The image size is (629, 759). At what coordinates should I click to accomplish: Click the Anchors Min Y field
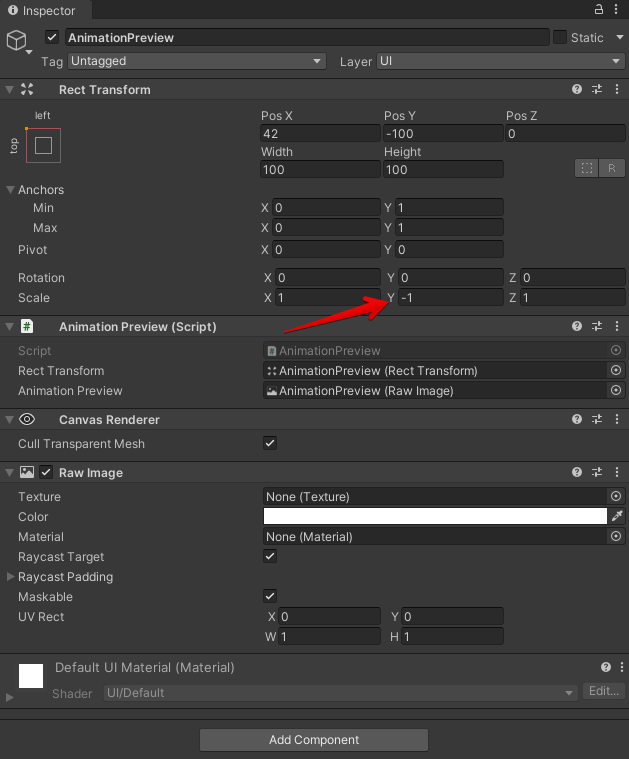(449, 208)
